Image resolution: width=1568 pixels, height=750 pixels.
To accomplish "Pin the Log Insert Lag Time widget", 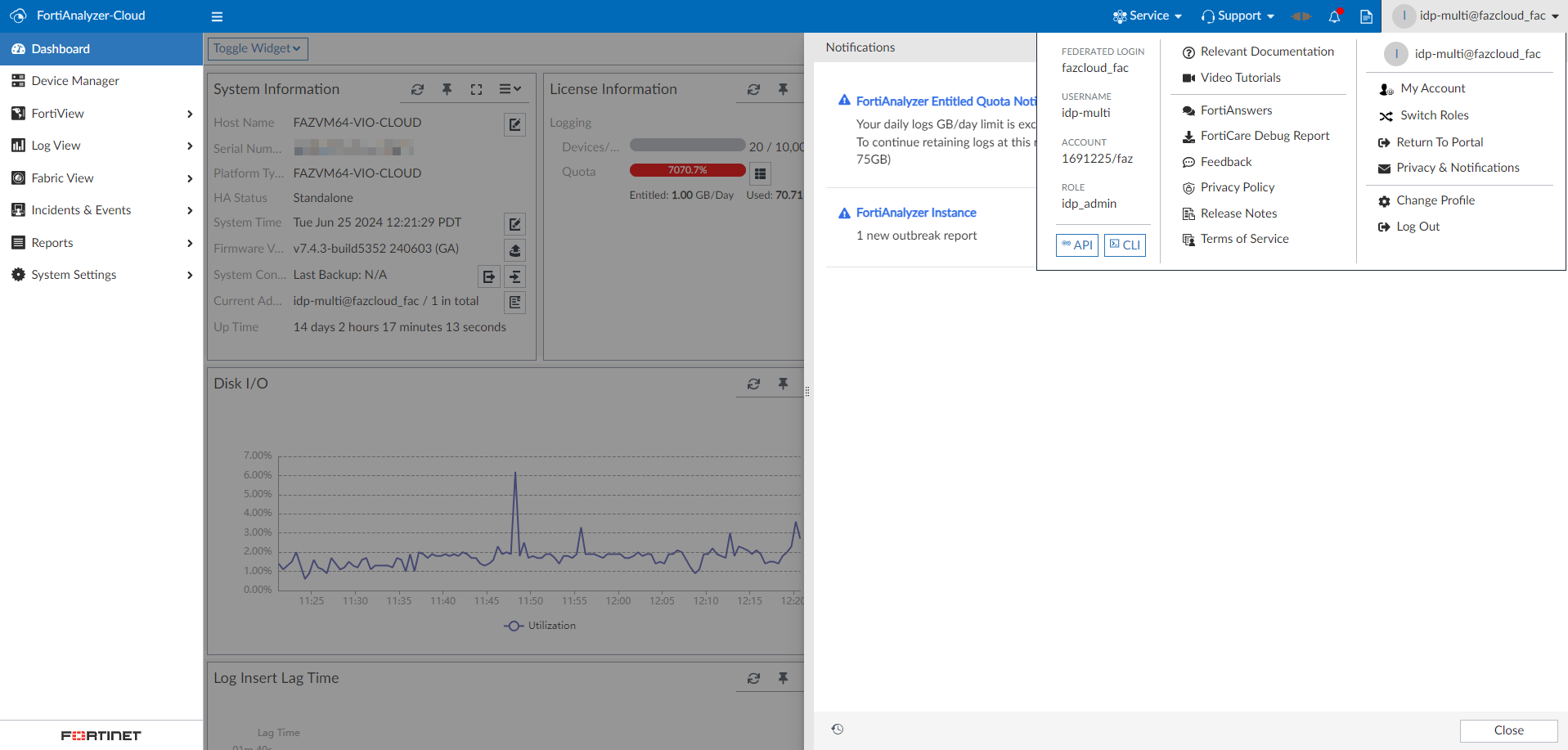I will point(783,678).
